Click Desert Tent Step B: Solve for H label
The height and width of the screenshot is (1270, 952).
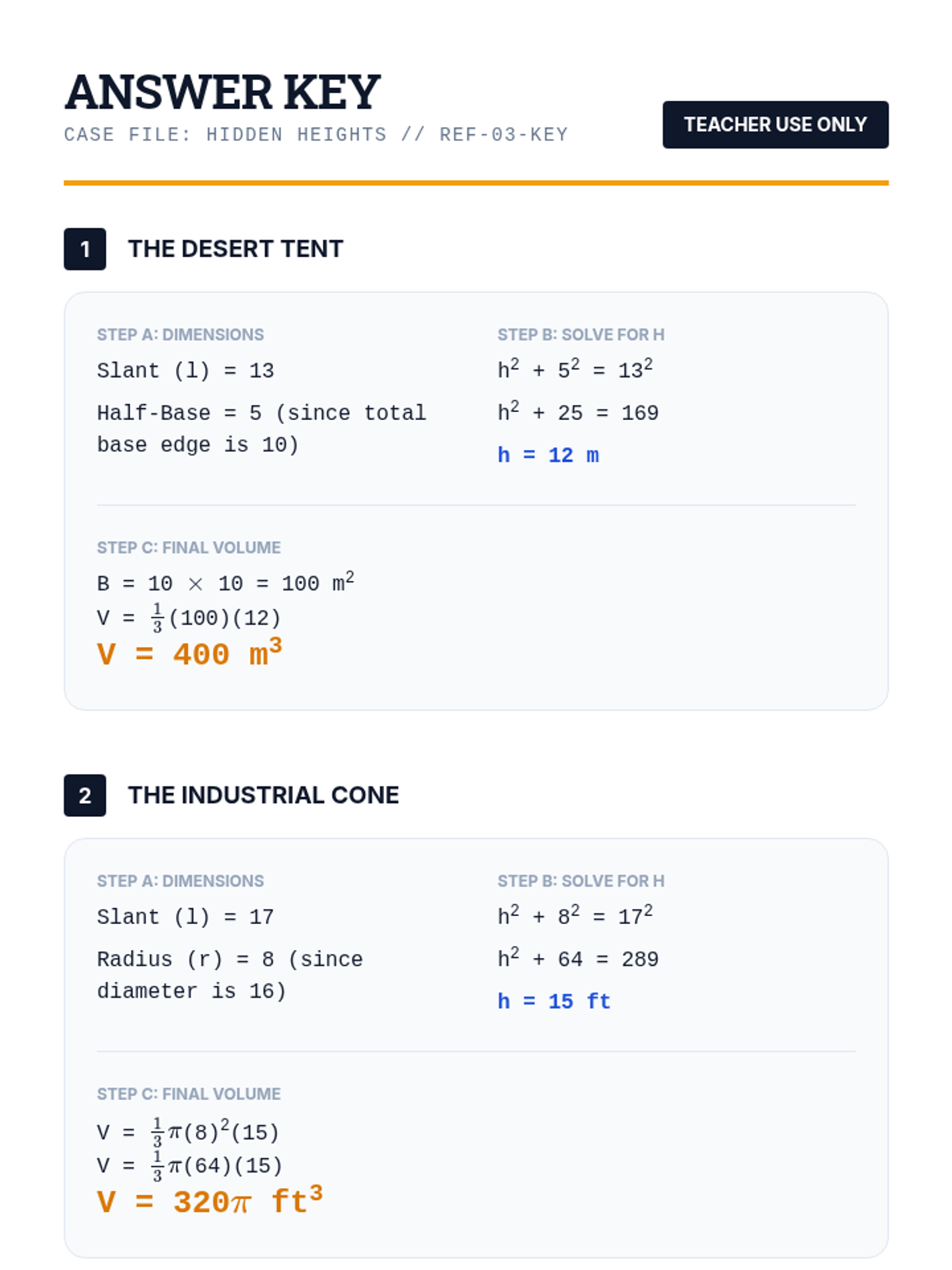[581, 335]
